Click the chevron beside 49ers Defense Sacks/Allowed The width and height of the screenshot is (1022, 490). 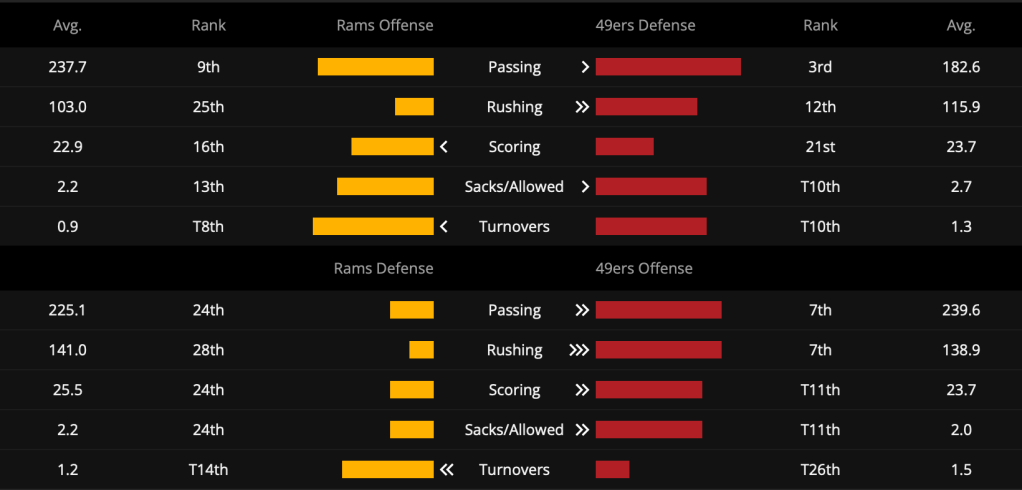[x=585, y=187]
